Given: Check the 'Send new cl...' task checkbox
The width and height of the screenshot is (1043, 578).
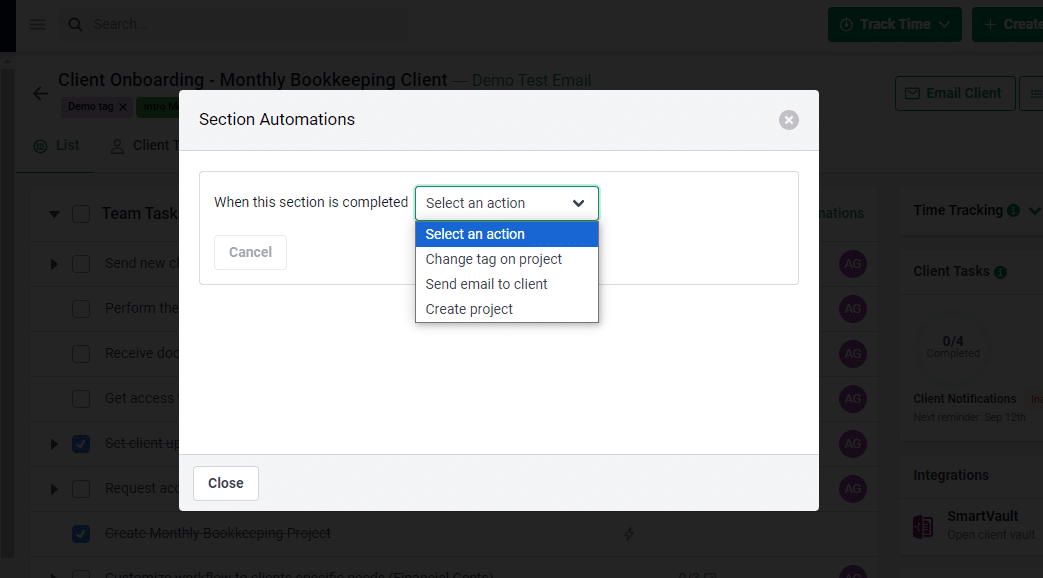Looking at the screenshot, I should [x=81, y=264].
